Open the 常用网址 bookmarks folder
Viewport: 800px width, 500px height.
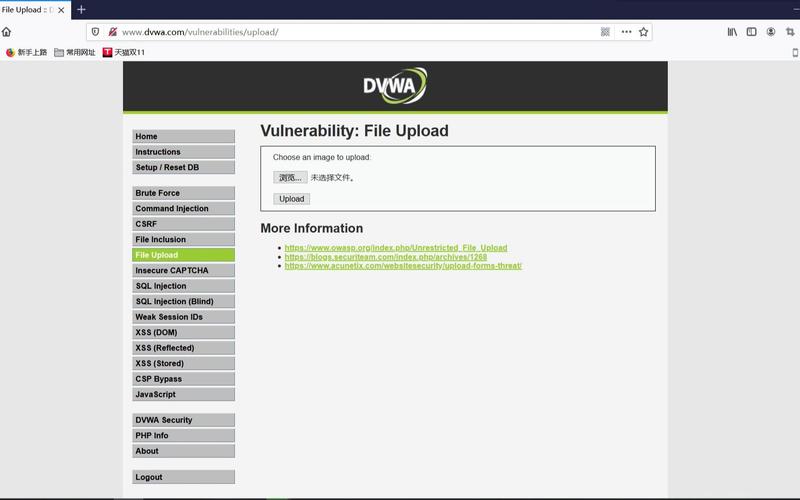75,52
